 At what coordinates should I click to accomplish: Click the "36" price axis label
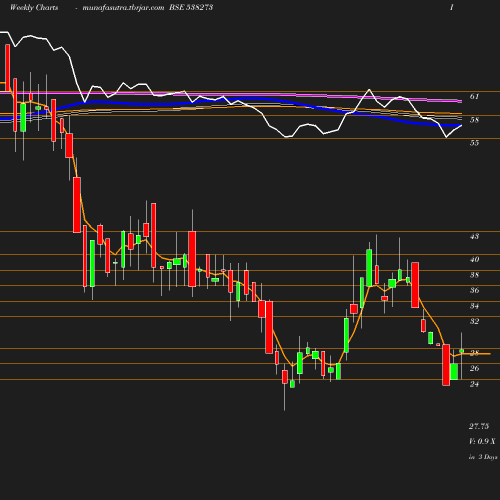point(474,290)
